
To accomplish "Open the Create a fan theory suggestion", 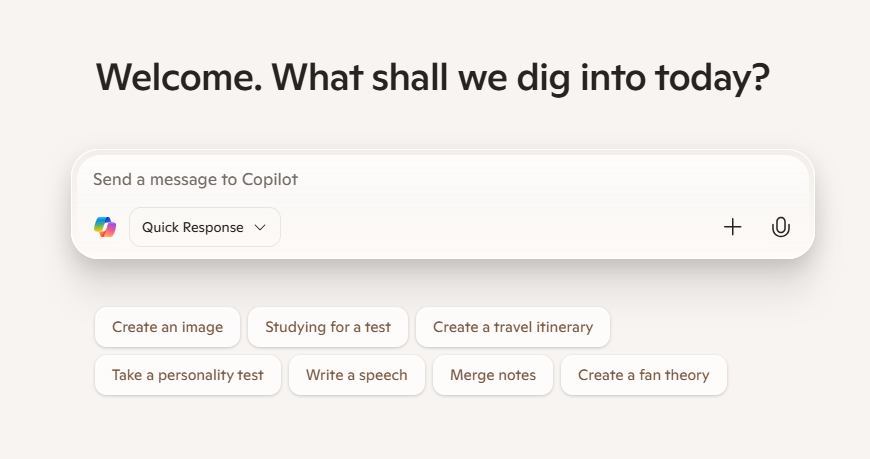I will click(x=644, y=375).
